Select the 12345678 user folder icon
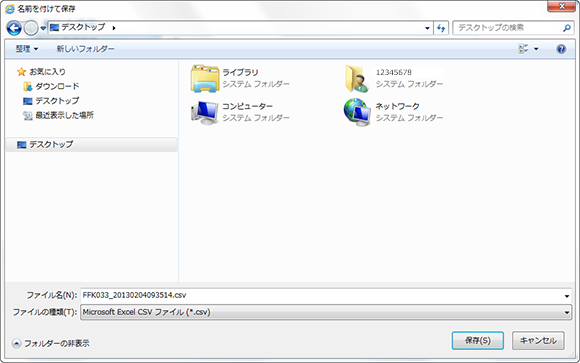This screenshot has width=580, height=363. (x=357, y=78)
